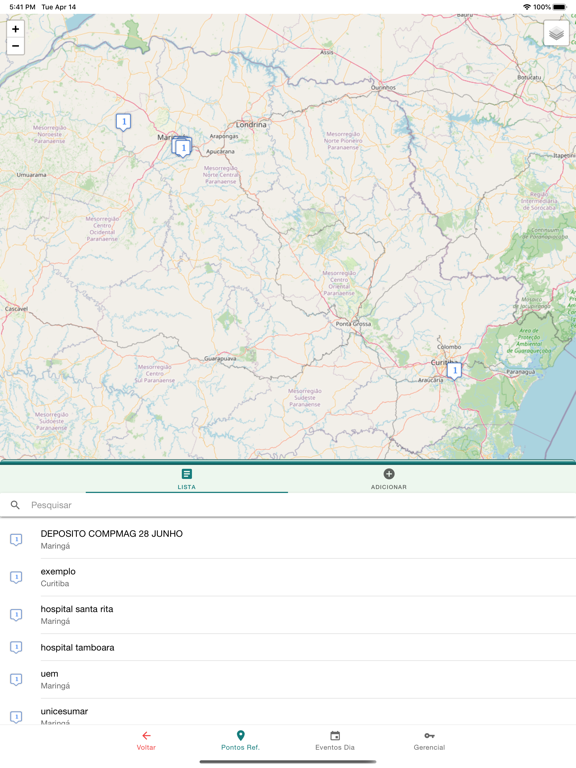Screen dimensions: 576x768
Task: Click marker icon beside uem
Action: pyautogui.click(x=16, y=680)
